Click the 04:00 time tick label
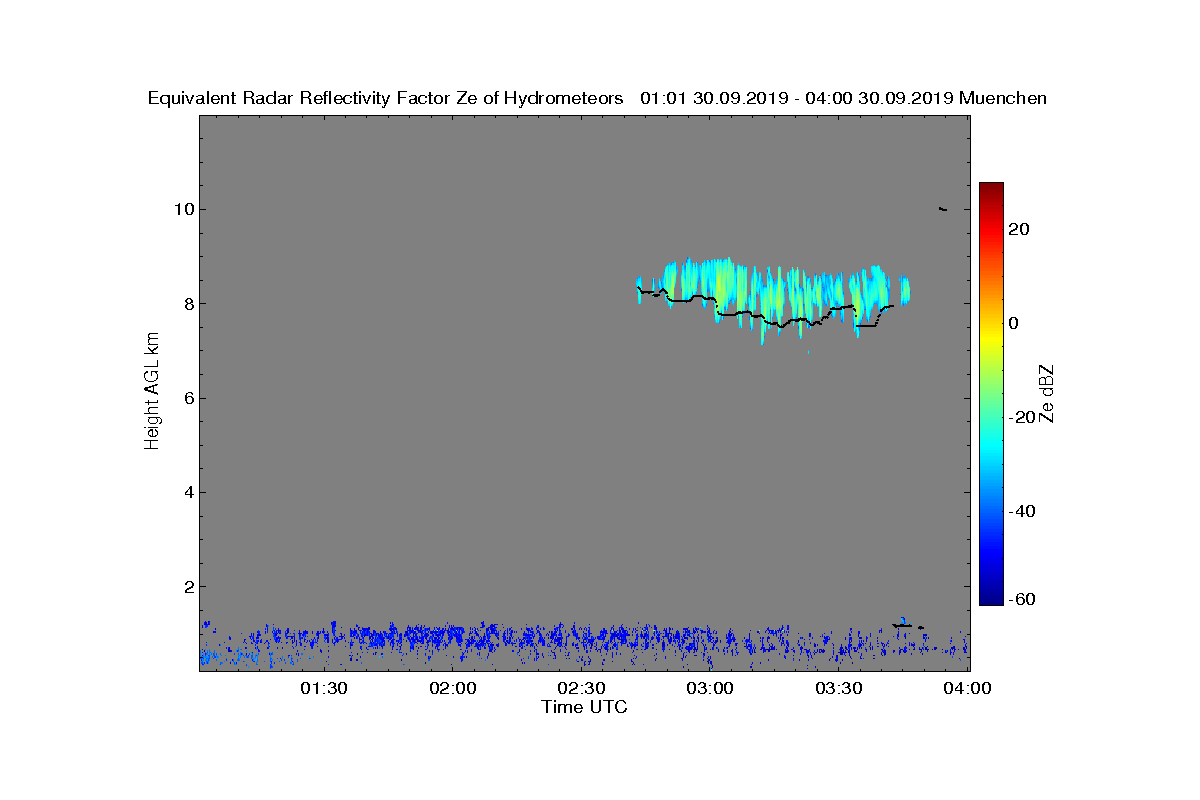The height and width of the screenshot is (800, 1200). [x=968, y=688]
